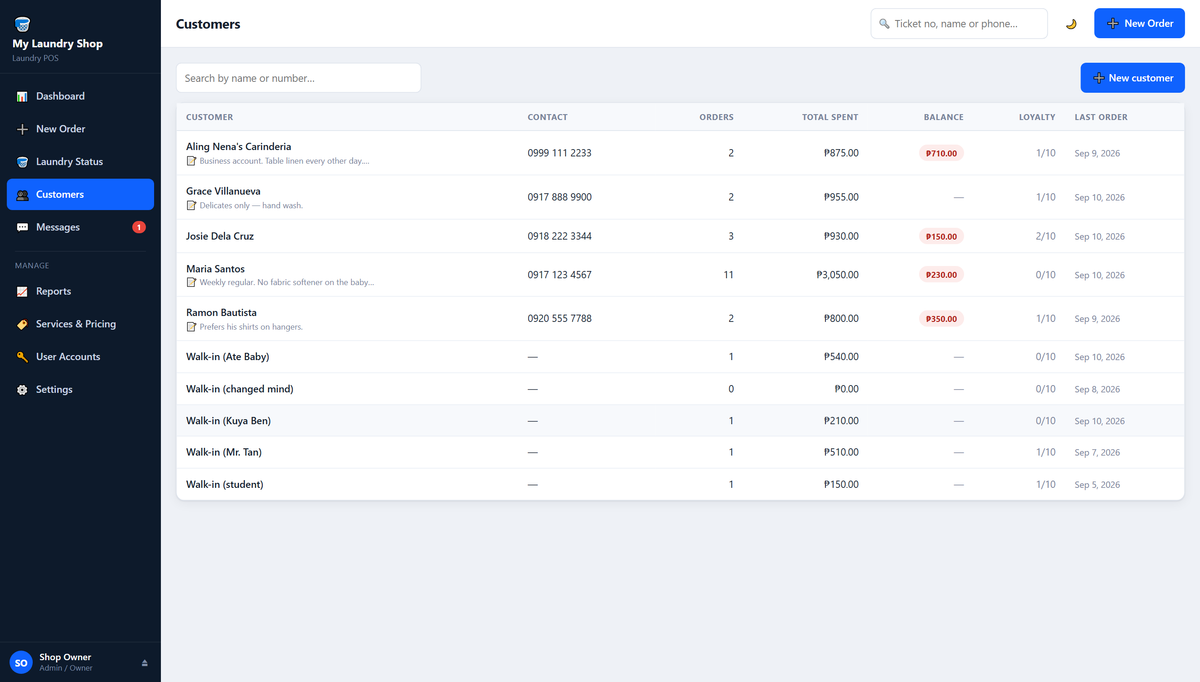
Task: Click the ₱710.00 balance badge for Aling Nena's
Action: pyautogui.click(x=942, y=153)
